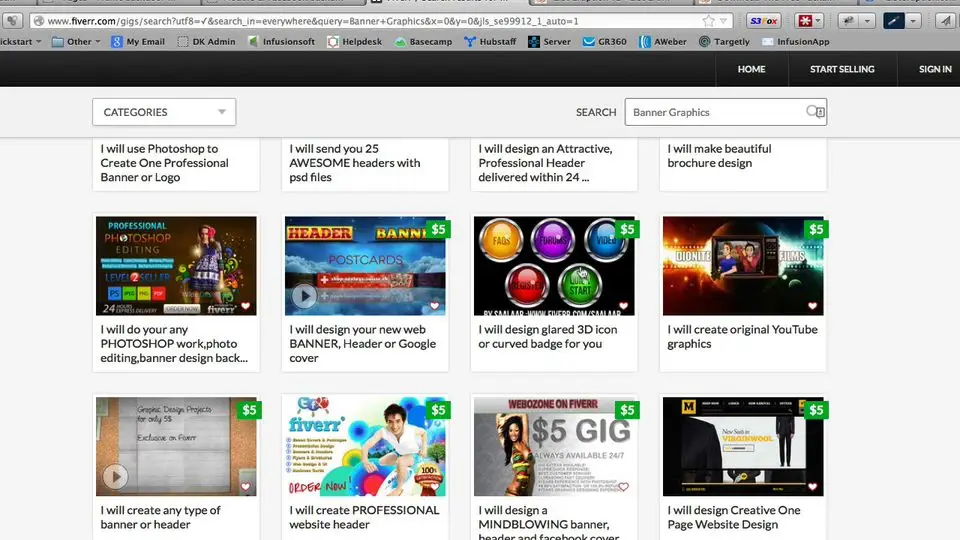Click the paper plane icon in the toolbar
The image size is (960, 540).
(x=947, y=21)
